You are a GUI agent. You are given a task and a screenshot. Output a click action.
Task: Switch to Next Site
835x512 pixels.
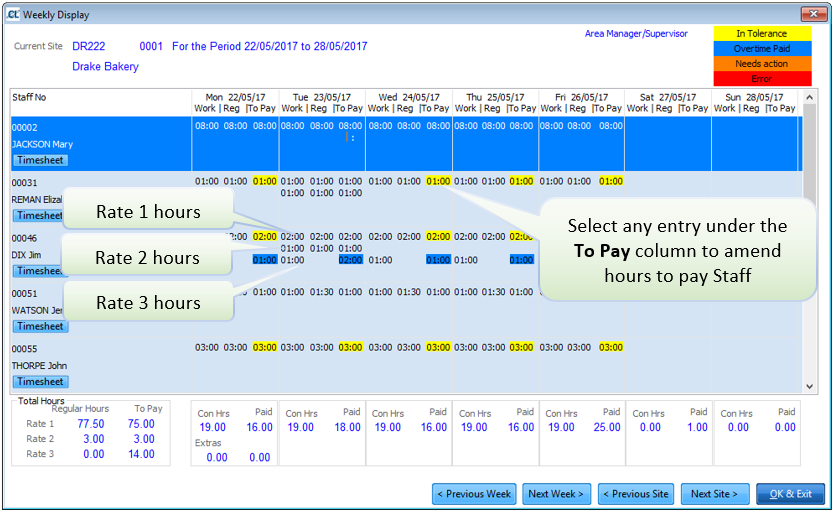pos(715,494)
